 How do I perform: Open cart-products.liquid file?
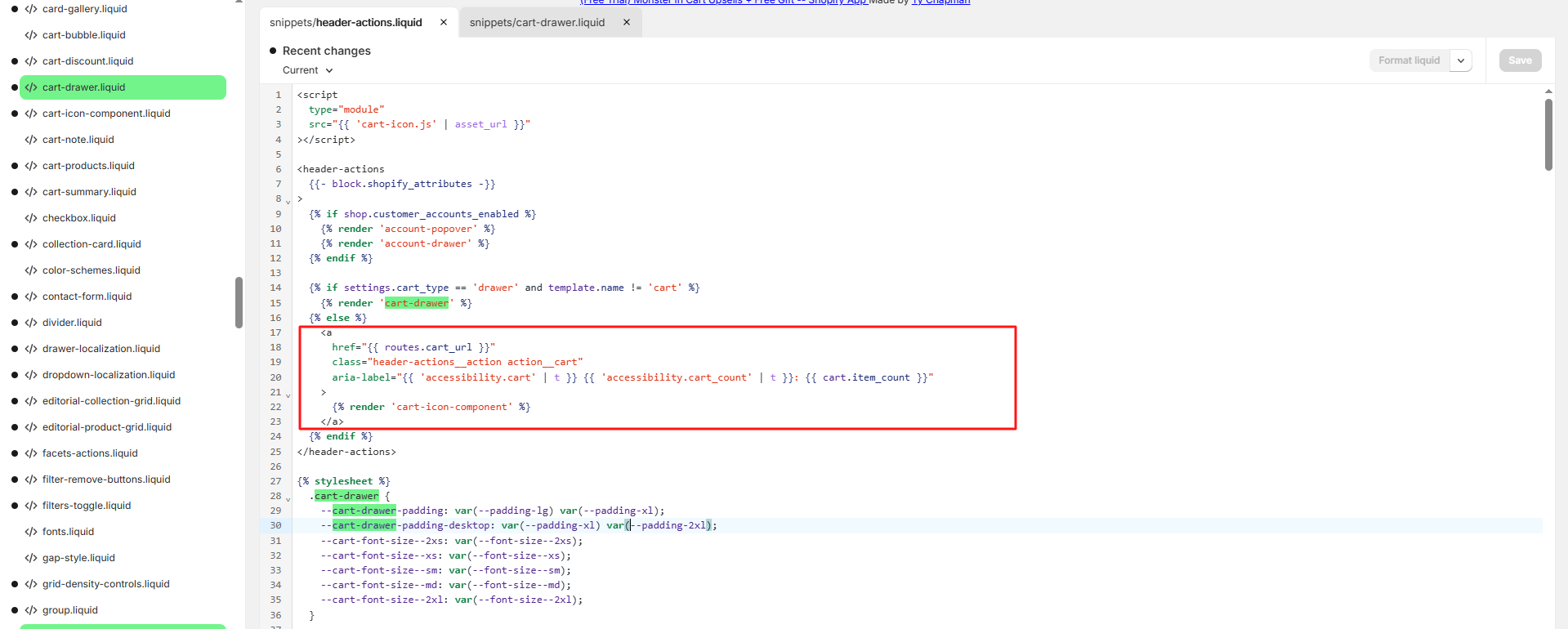point(88,166)
